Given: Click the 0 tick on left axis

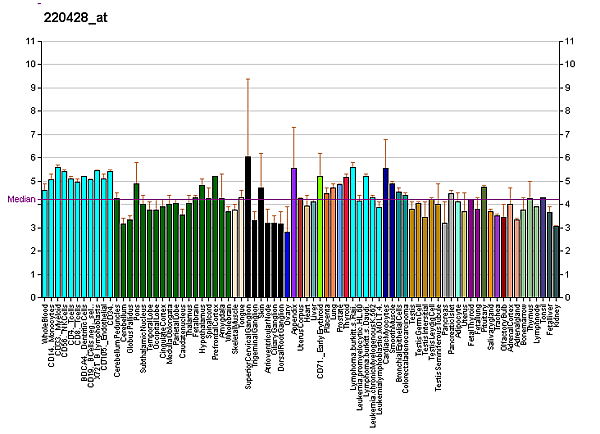Looking at the screenshot, I should tap(32, 298).
